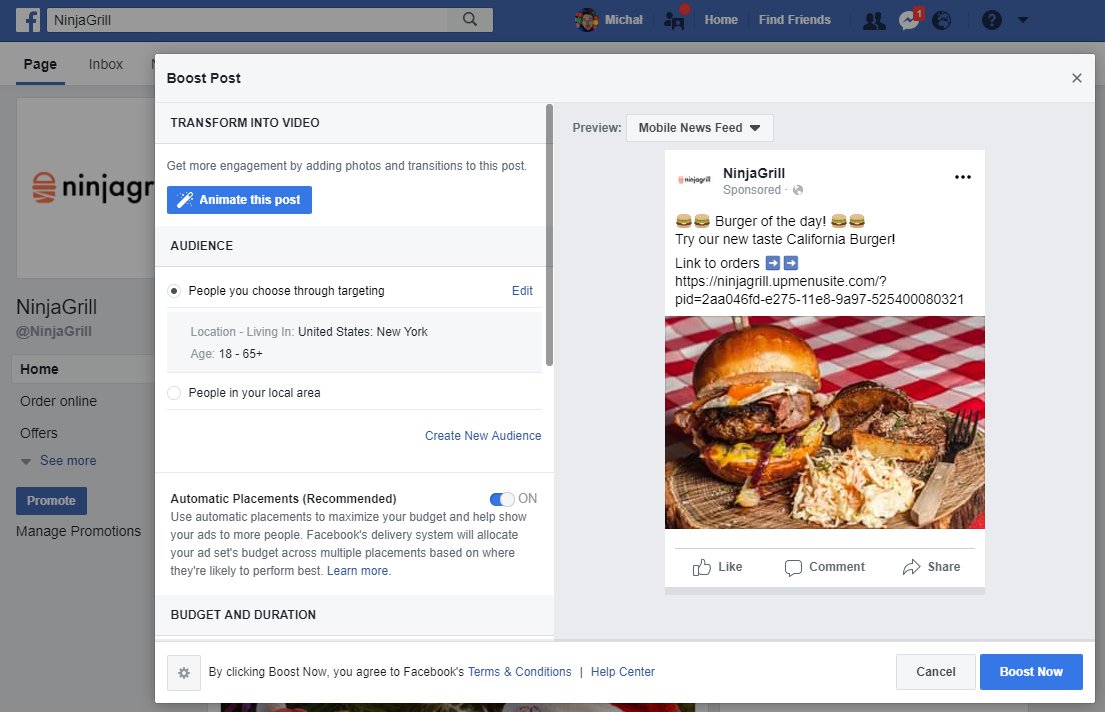Open the notifications globe icon
The height and width of the screenshot is (712, 1105).
tap(942, 20)
